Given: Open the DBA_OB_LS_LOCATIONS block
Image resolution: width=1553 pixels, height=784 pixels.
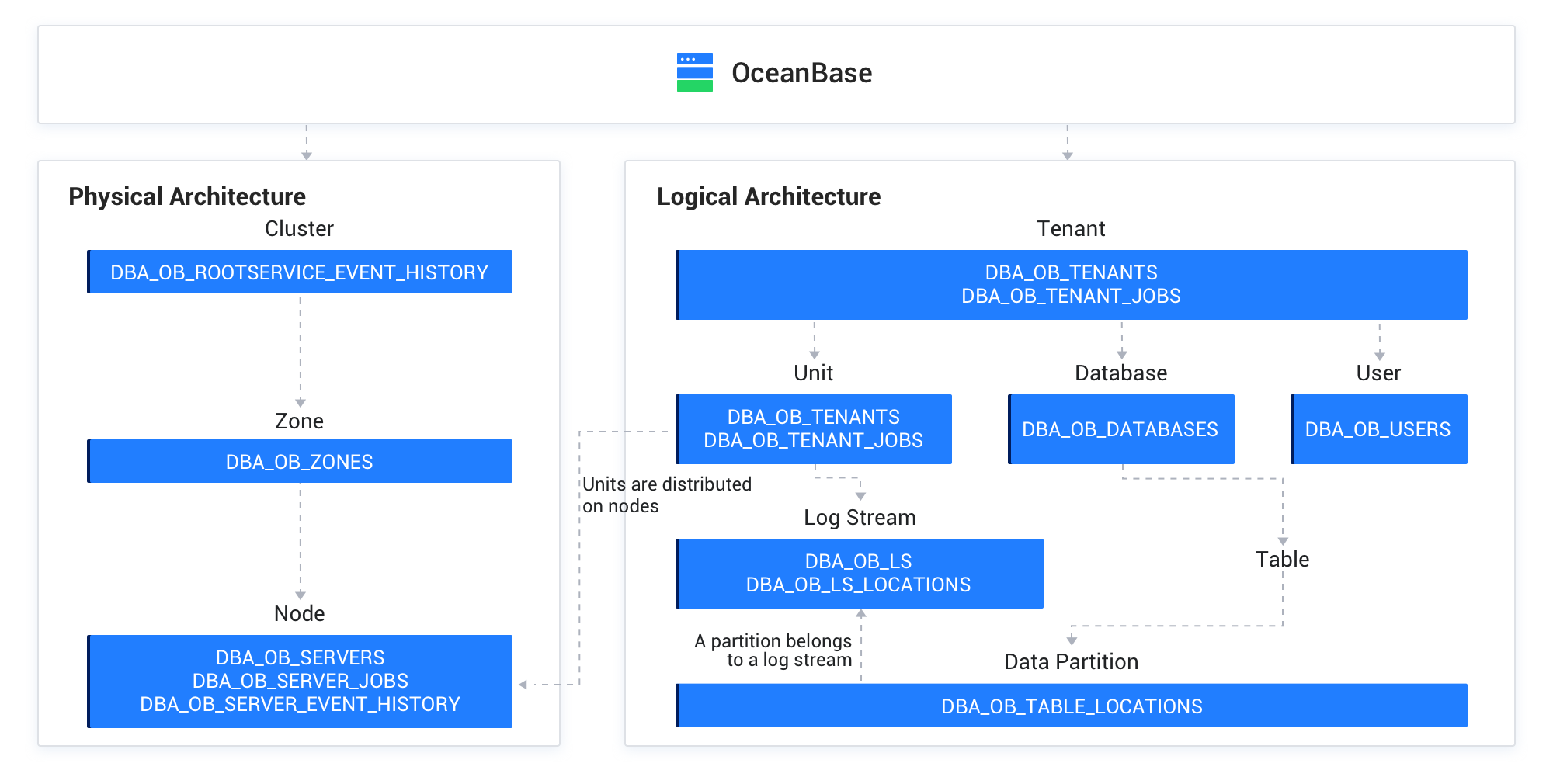Looking at the screenshot, I should click(x=859, y=585).
